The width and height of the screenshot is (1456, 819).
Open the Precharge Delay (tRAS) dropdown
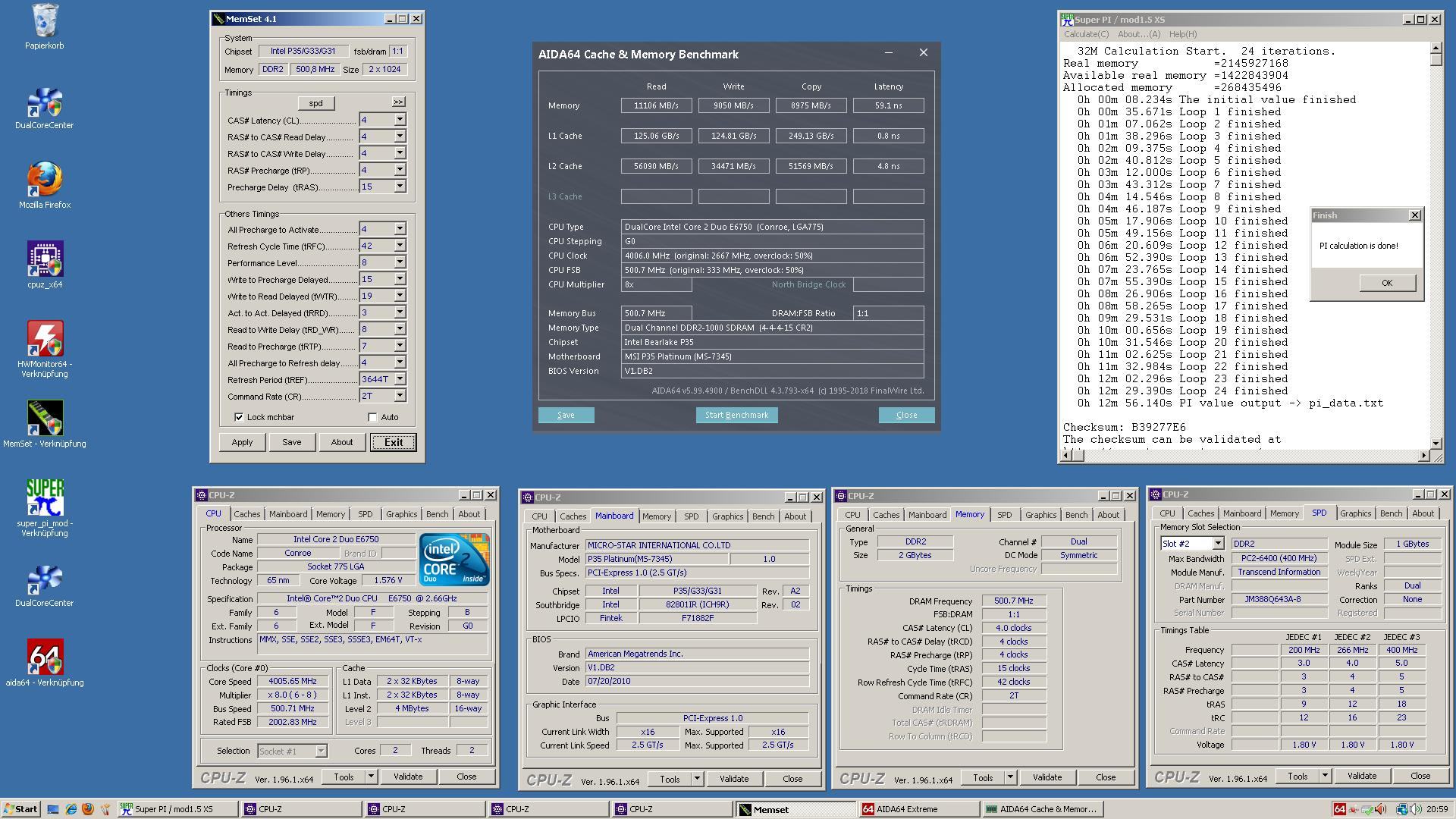400,187
